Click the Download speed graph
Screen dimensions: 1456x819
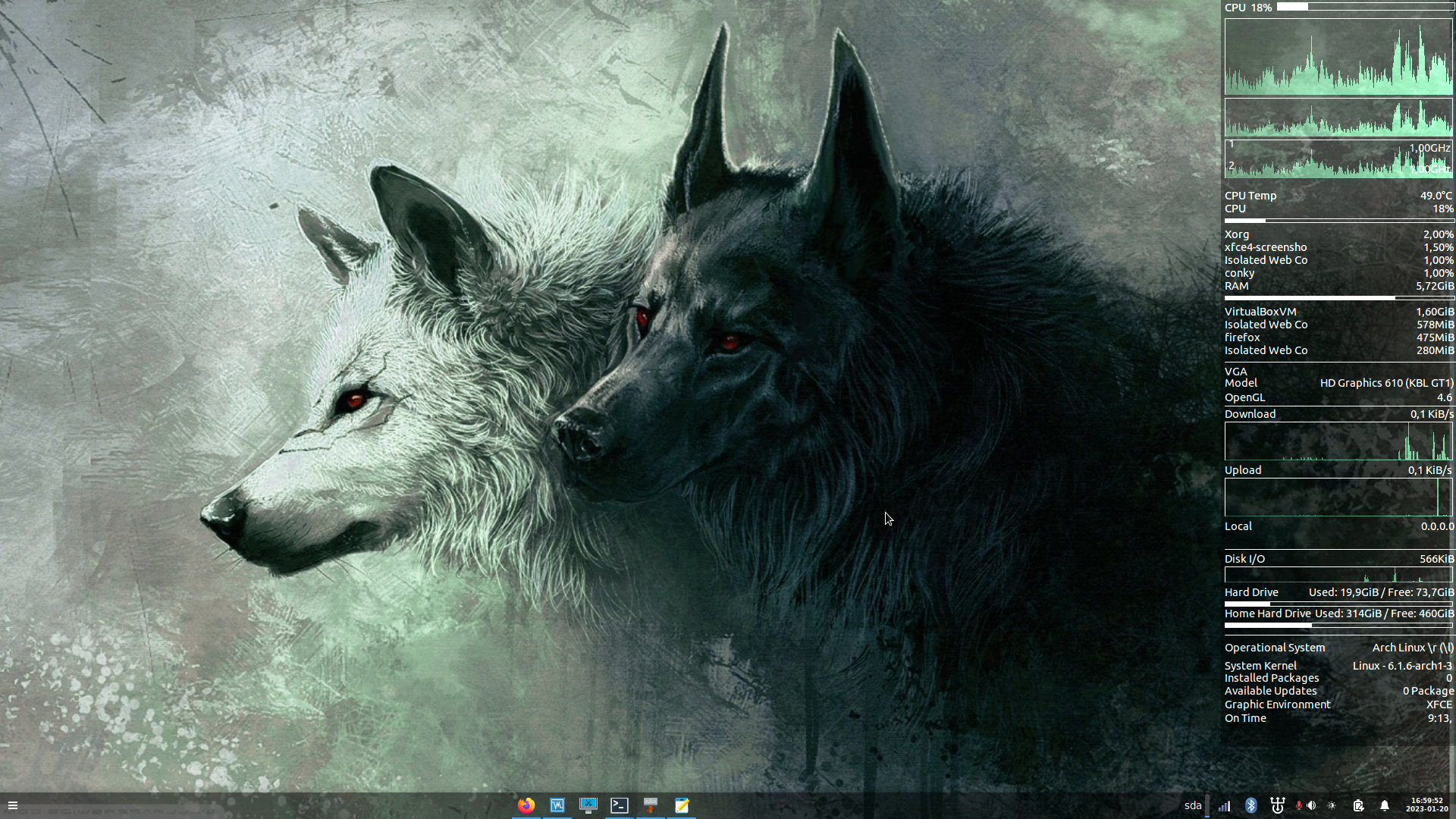point(1338,441)
